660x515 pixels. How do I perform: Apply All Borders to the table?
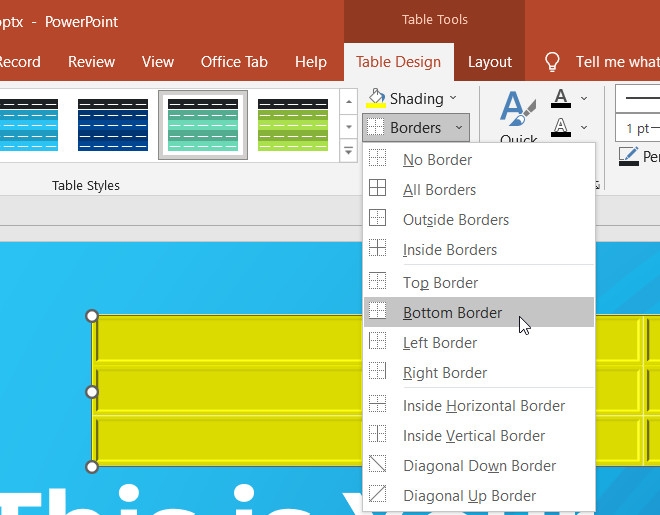click(x=439, y=190)
